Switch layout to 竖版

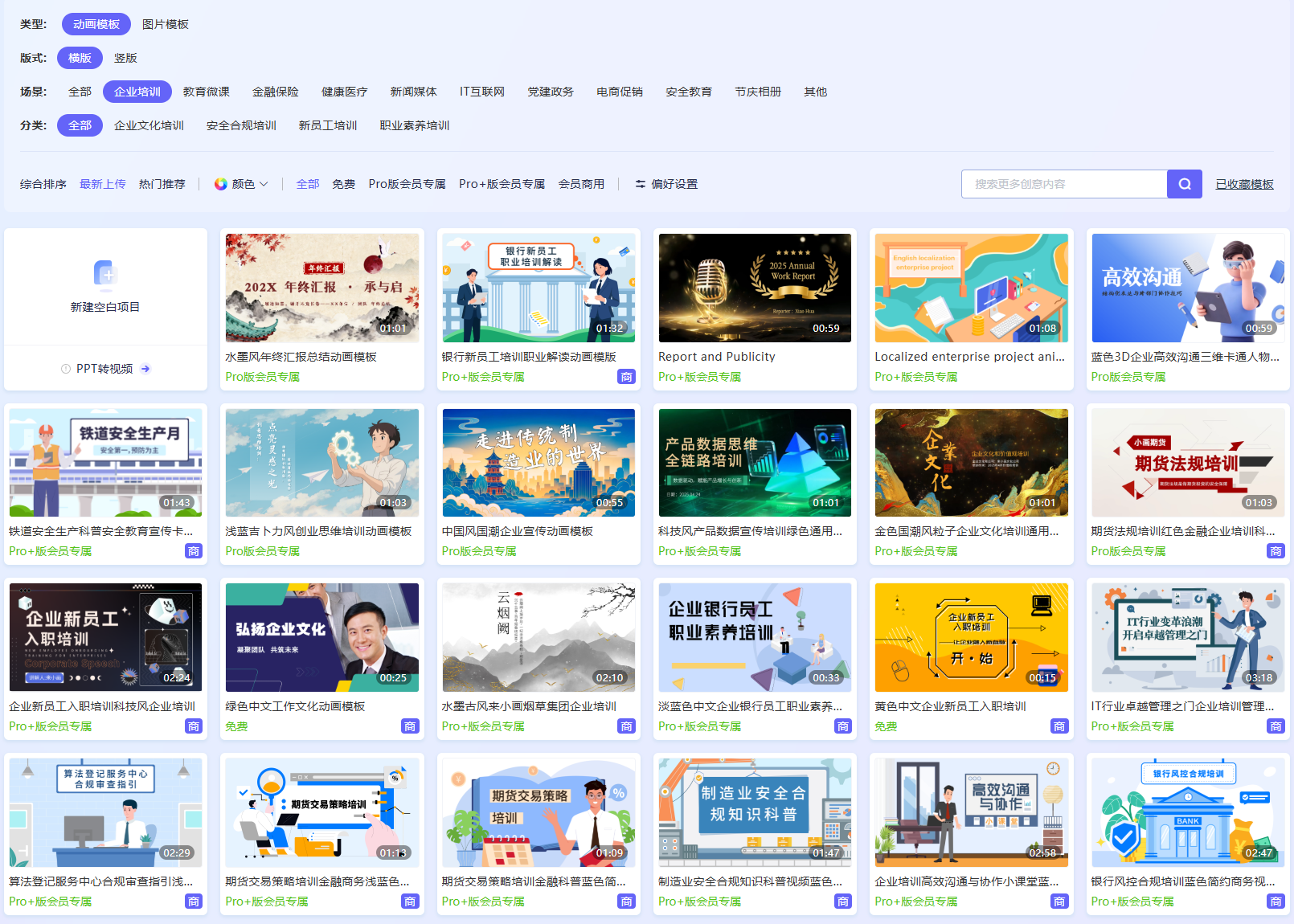(x=125, y=58)
